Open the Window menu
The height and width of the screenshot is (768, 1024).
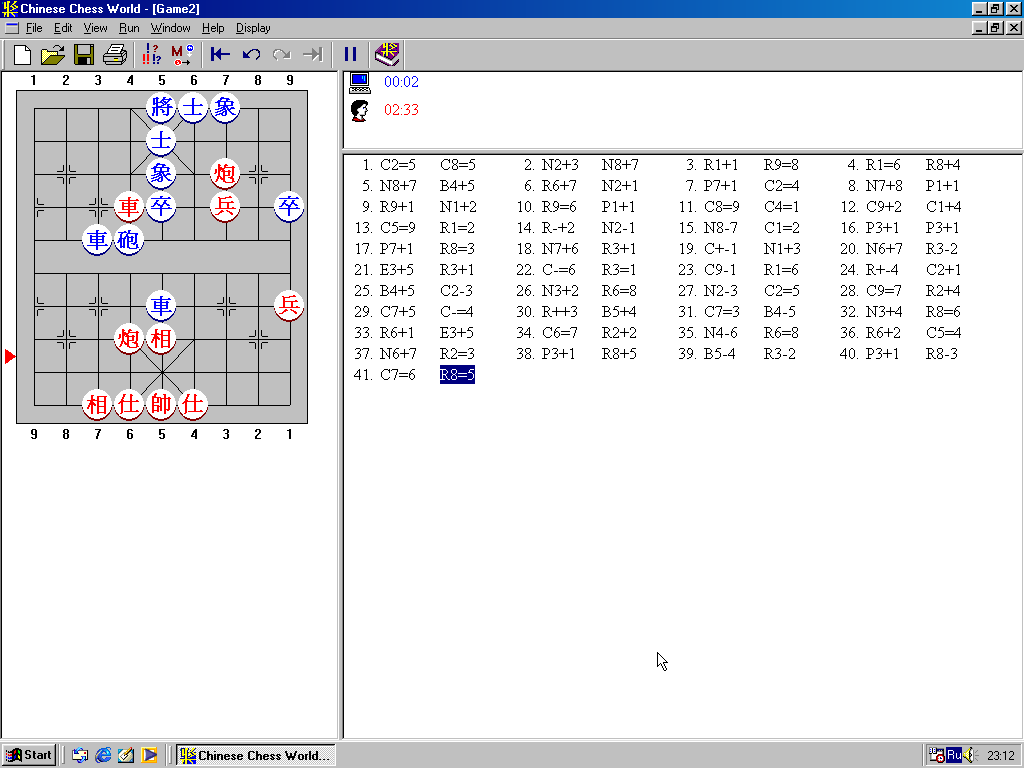tap(170, 28)
